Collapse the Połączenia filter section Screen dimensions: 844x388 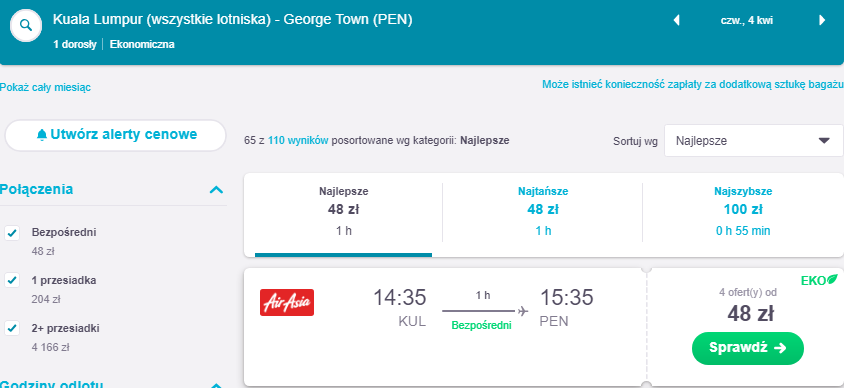point(216,189)
